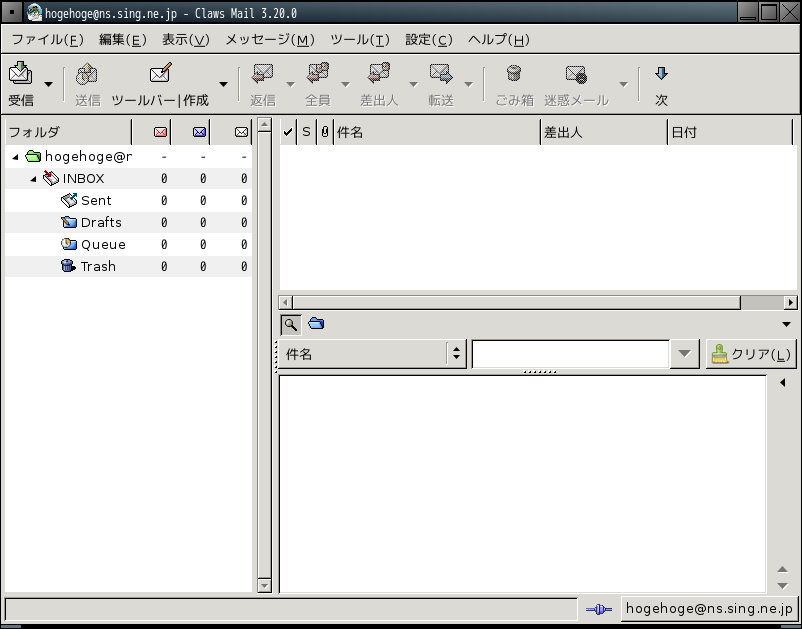Click the Compose (作成) mail icon

point(160,74)
